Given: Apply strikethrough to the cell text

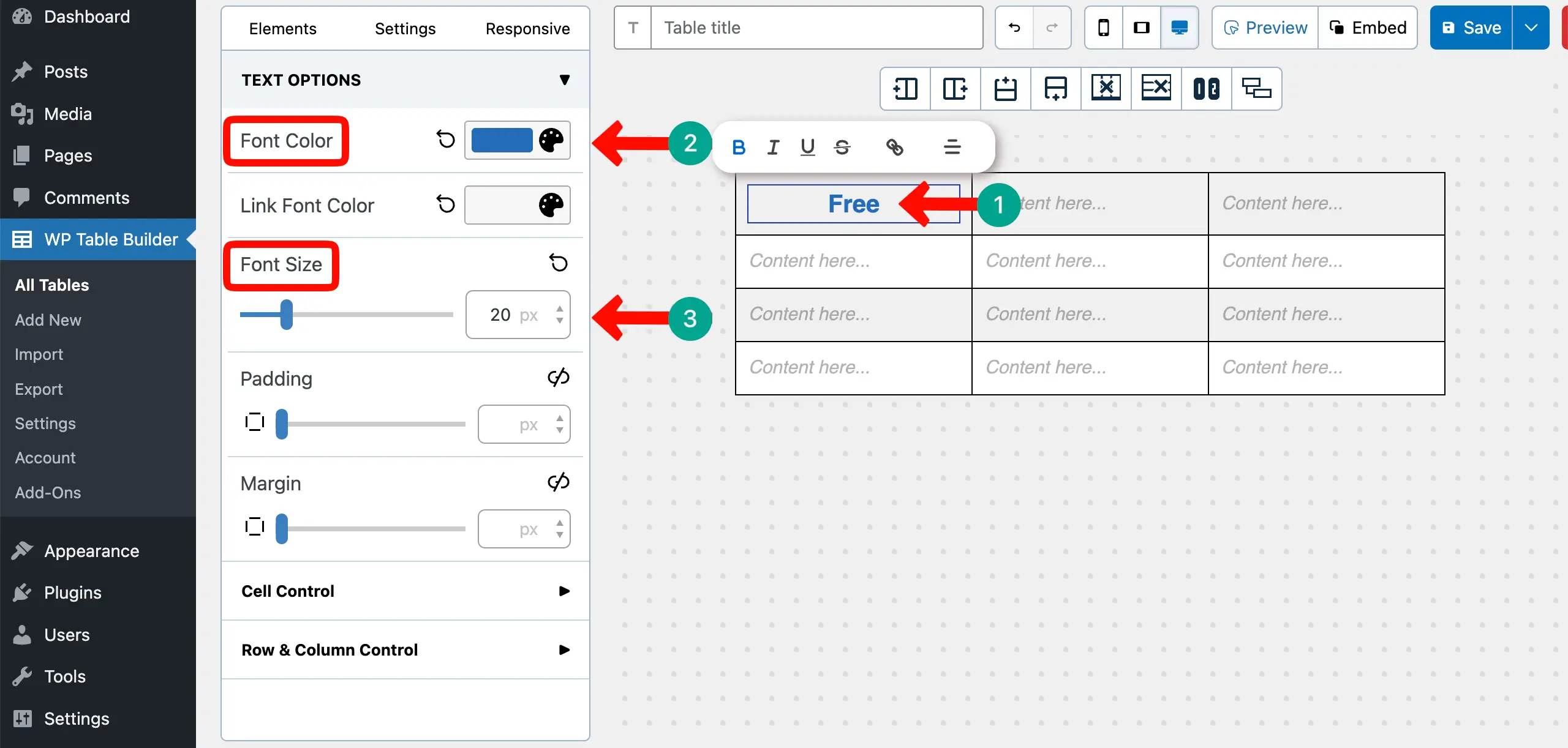Looking at the screenshot, I should 842,147.
